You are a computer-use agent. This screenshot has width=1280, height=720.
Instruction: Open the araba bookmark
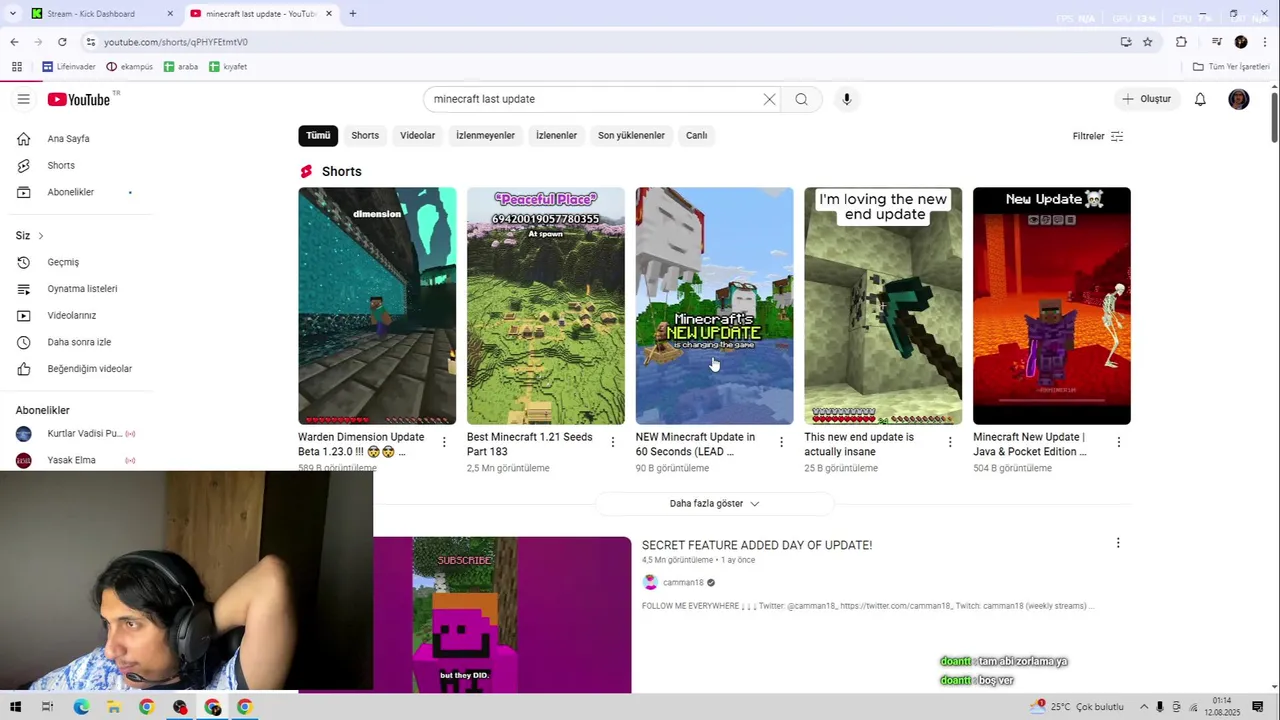pos(181,67)
